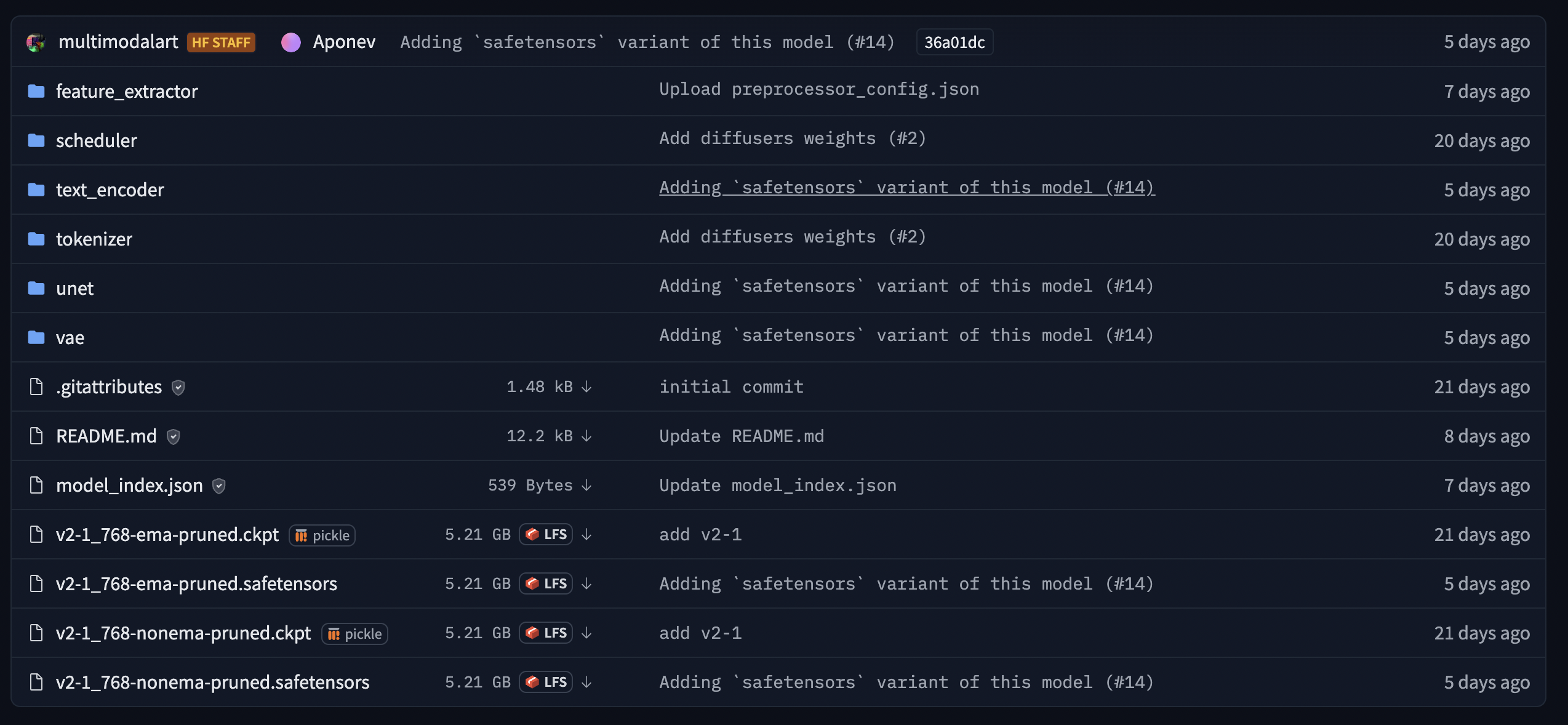Viewport: 1568px width, 725px height.
Task: Open the underlined safetensors commit link
Action: (x=906, y=188)
